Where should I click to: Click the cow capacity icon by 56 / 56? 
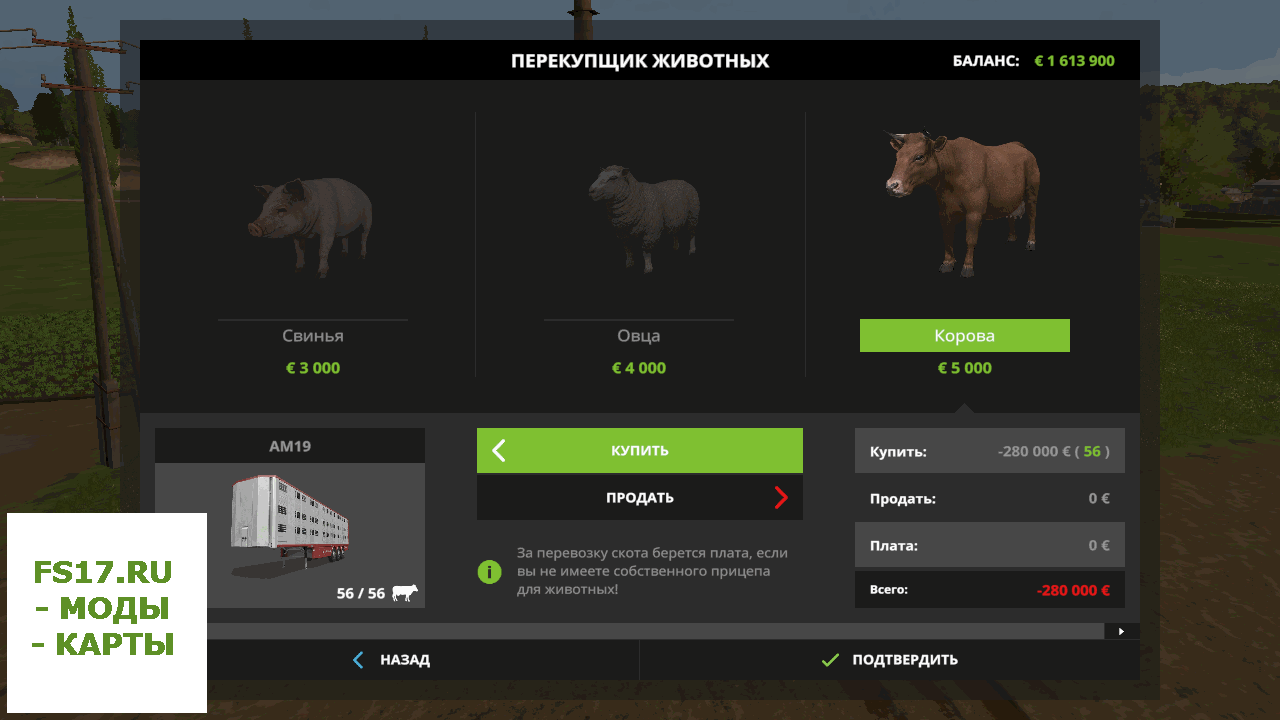[x=405, y=593]
